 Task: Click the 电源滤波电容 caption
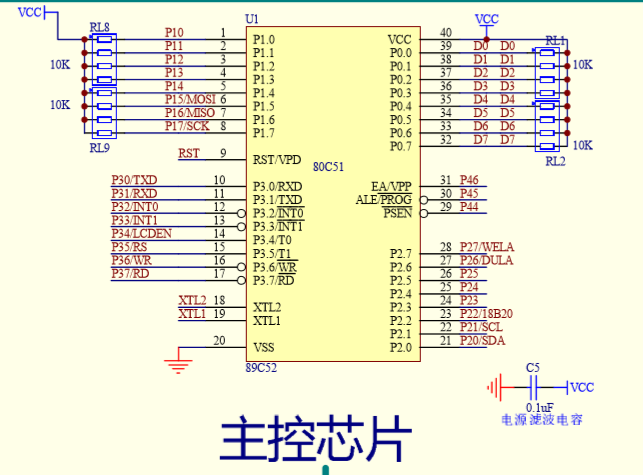(x=542, y=420)
